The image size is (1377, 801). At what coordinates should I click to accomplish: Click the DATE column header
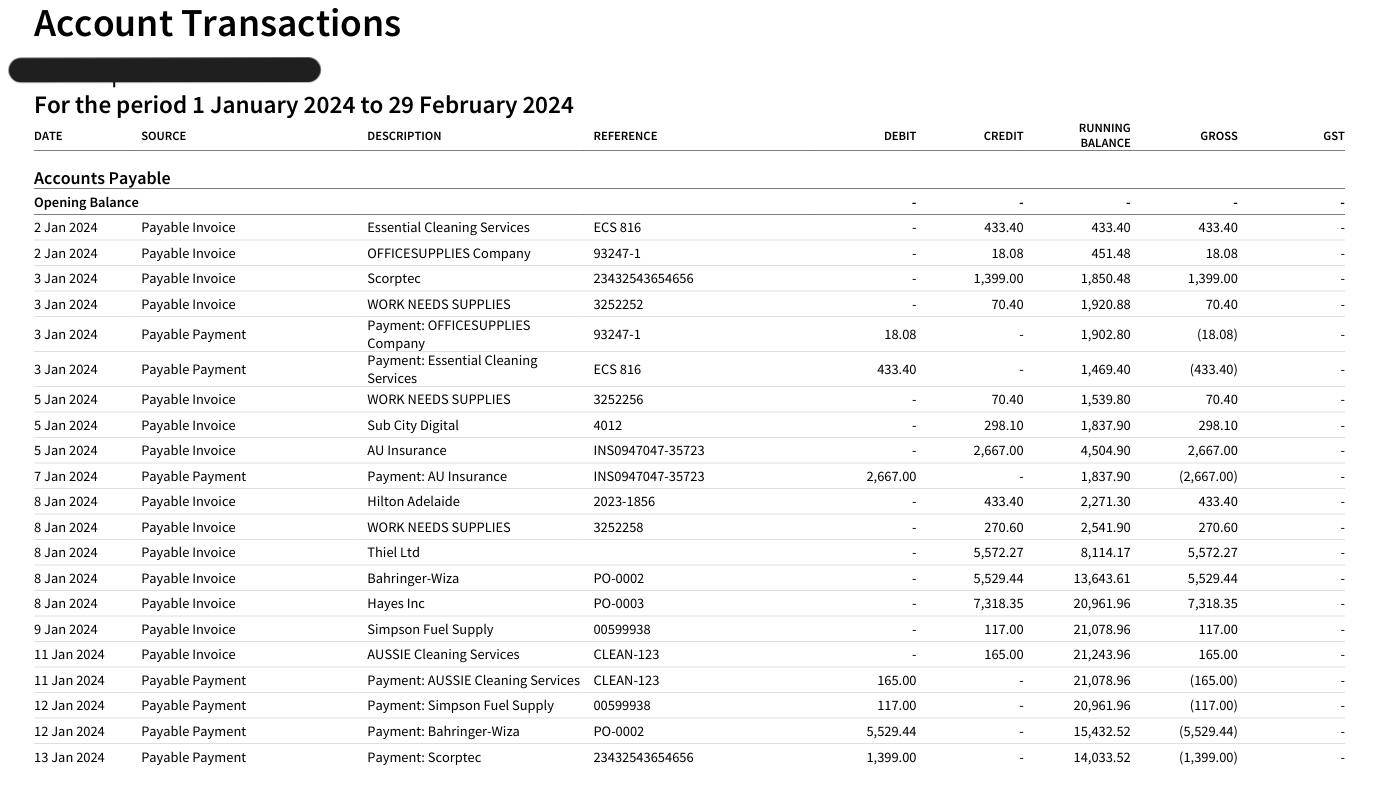click(x=48, y=136)
